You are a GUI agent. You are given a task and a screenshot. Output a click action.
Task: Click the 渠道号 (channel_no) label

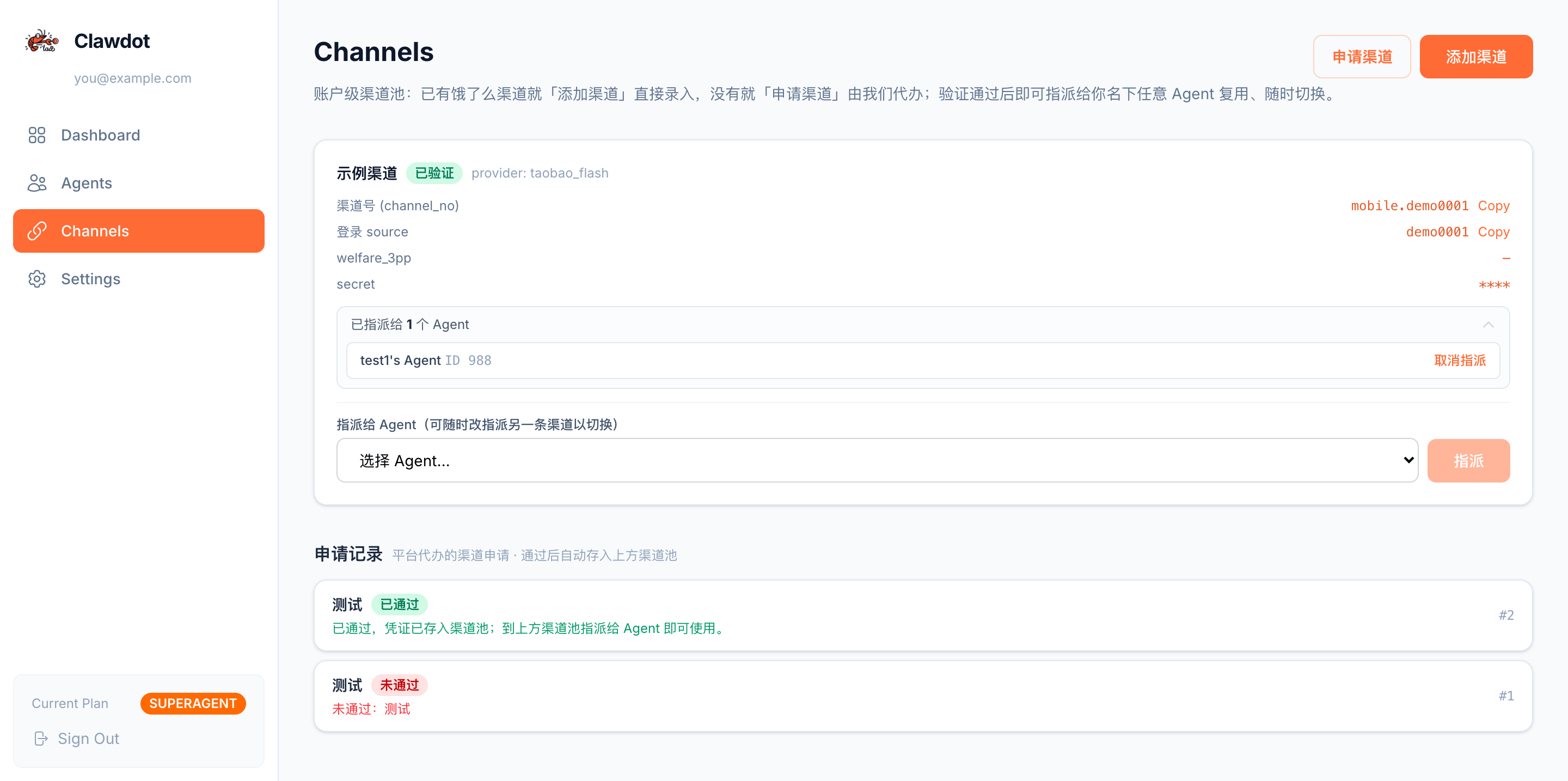tap(397, 206)
